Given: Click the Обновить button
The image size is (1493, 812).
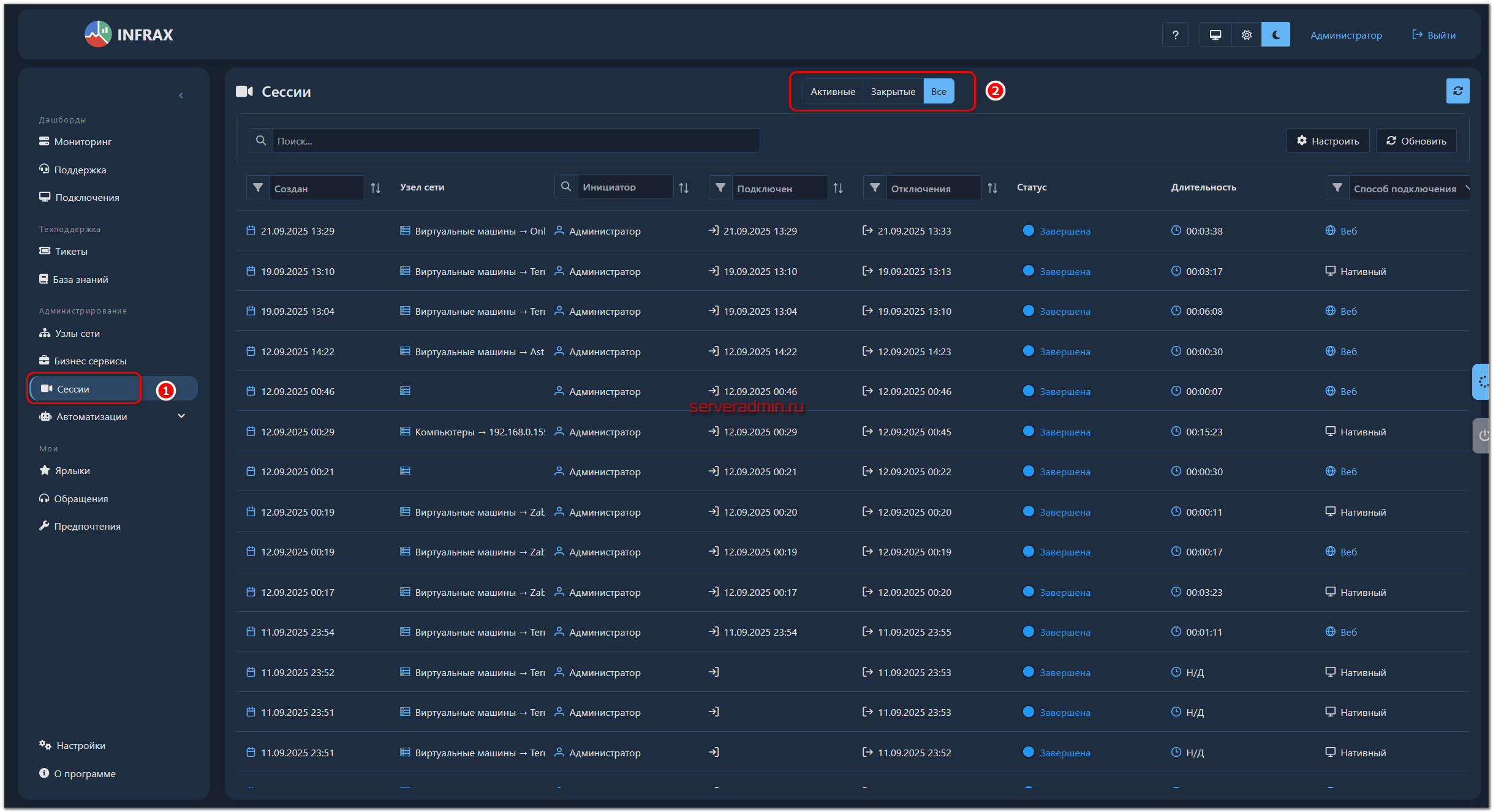Looking at the screenshot, I should (x=1416, y=141).
